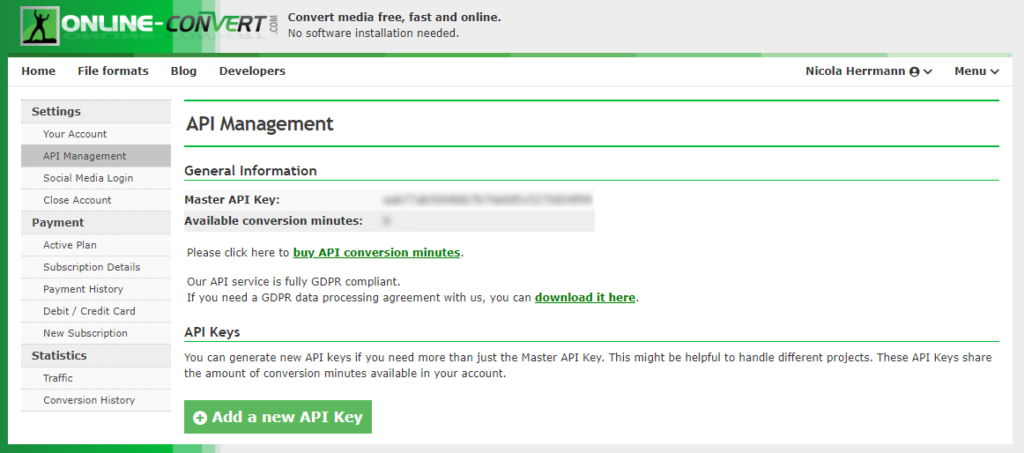Expand the Menu dropdown
Screen dimensions: 1024x453
976,71
